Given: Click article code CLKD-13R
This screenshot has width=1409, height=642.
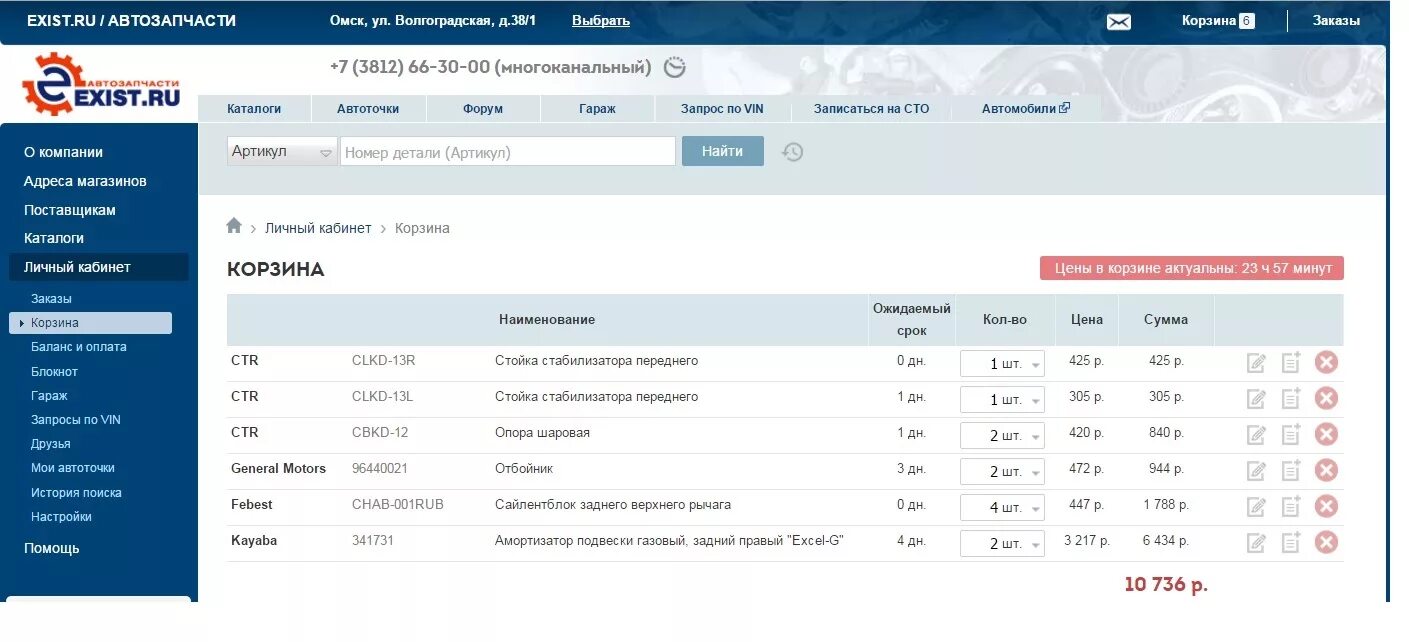Looking at the screenshot, I should coord(383,360).
